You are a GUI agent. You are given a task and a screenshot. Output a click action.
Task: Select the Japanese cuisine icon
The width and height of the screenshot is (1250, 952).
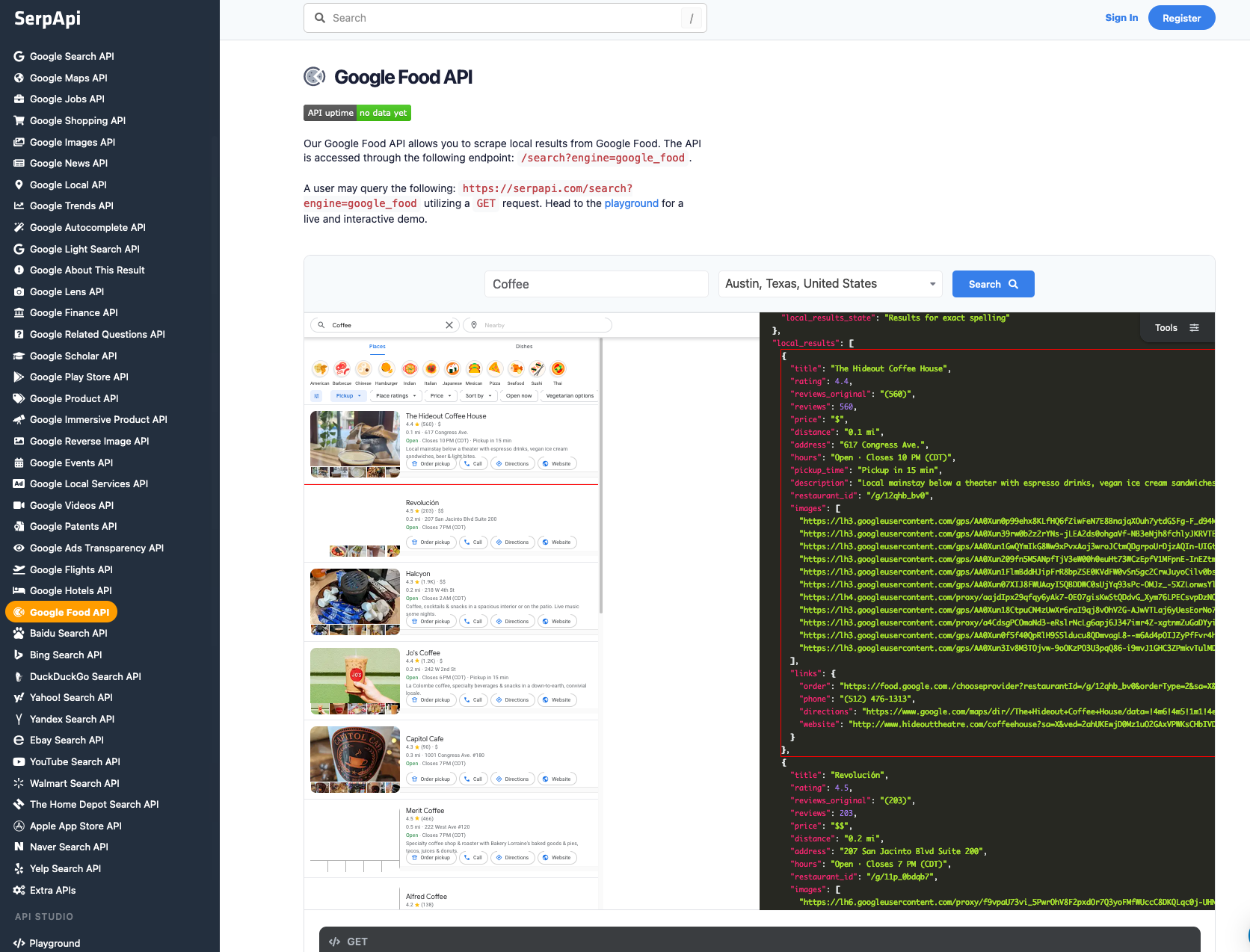pyautogui.click(x=452, y=368)
